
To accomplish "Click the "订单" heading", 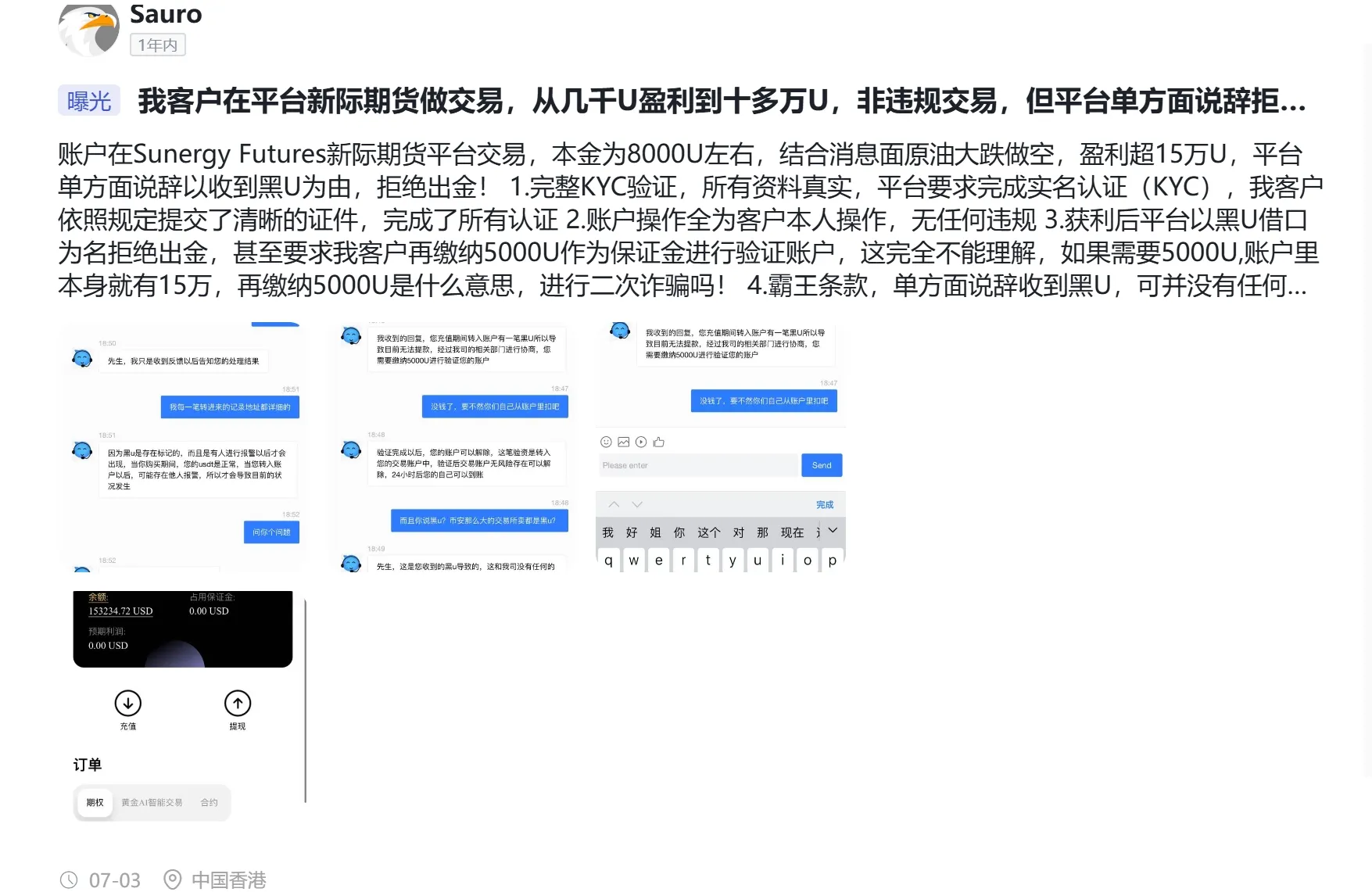I will click(x=88, y=765).
